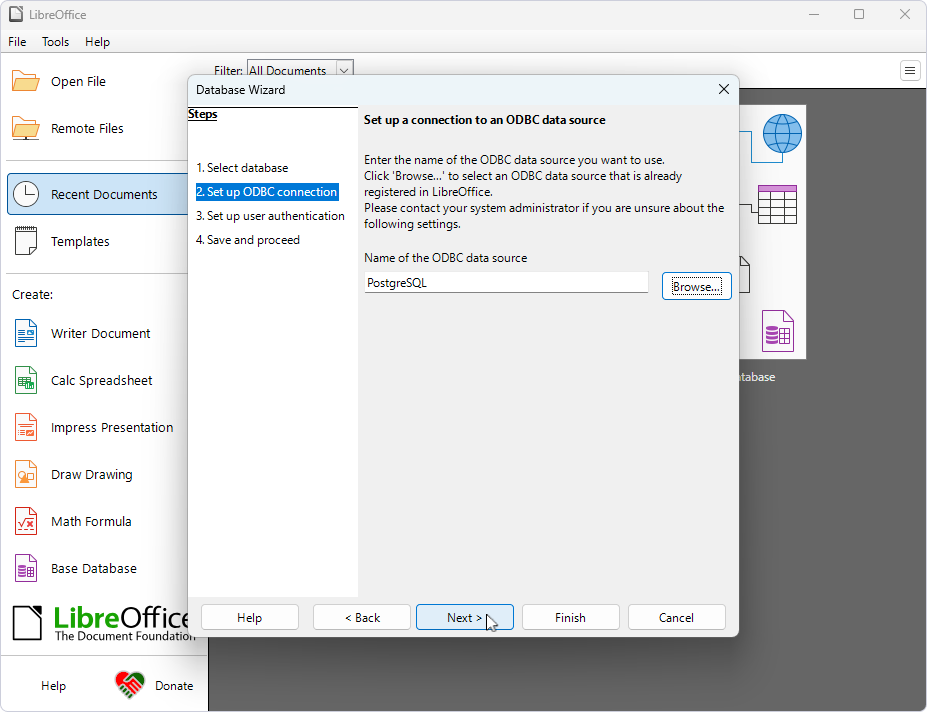The image size is (927, 712).
Task: Open the Tools menu
Action: (x=55, y=42)
